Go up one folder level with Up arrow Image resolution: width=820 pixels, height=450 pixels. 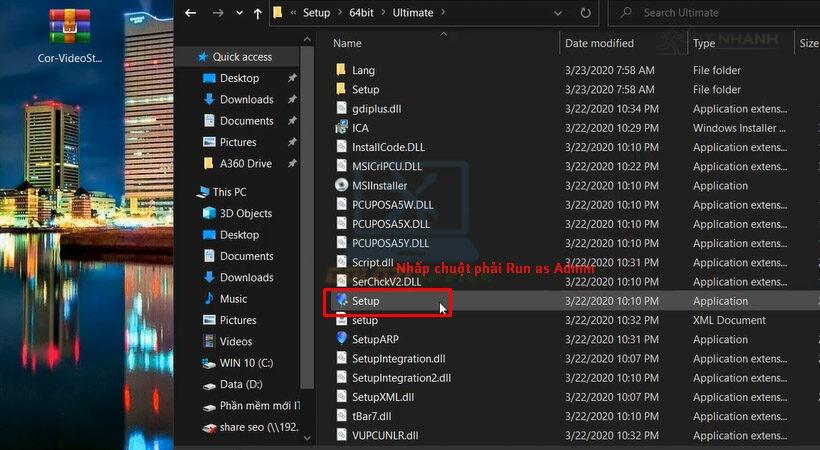pos(258,13)
